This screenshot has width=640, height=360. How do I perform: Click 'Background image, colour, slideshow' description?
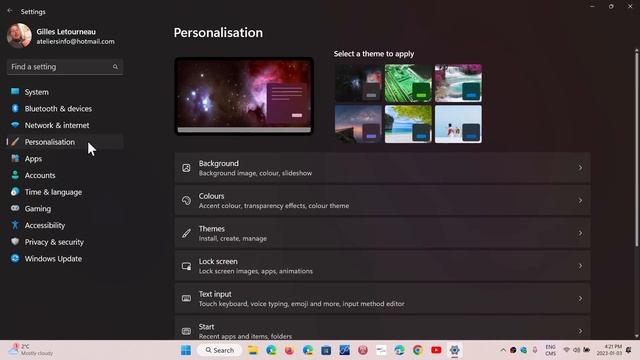(x=256, y=173)
